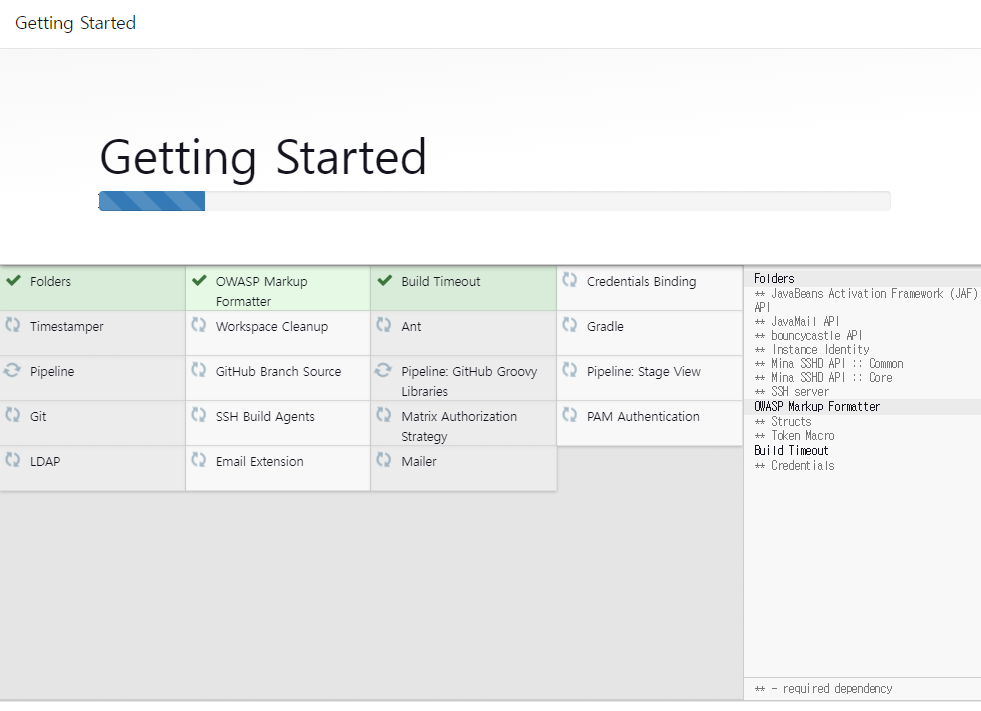Click the Mina SSHD API :: Core entry
981x711 pixels.
[823, 377]
